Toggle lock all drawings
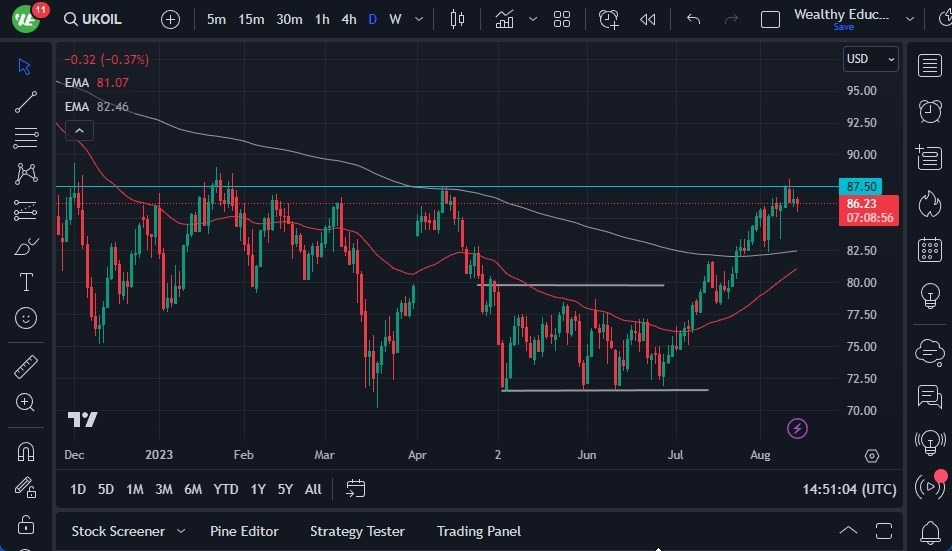 (26, 524)
